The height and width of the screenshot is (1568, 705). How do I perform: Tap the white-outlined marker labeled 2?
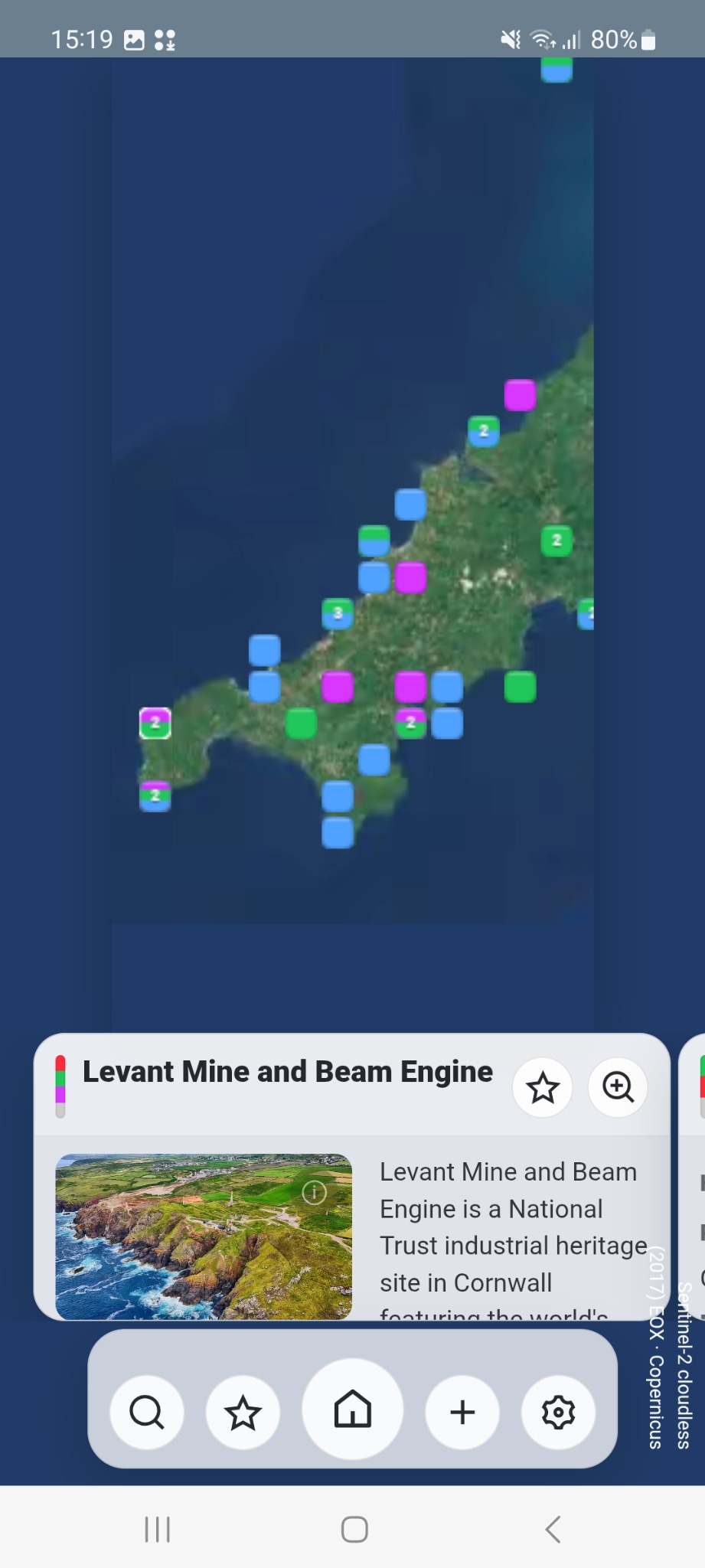(155, 723)
